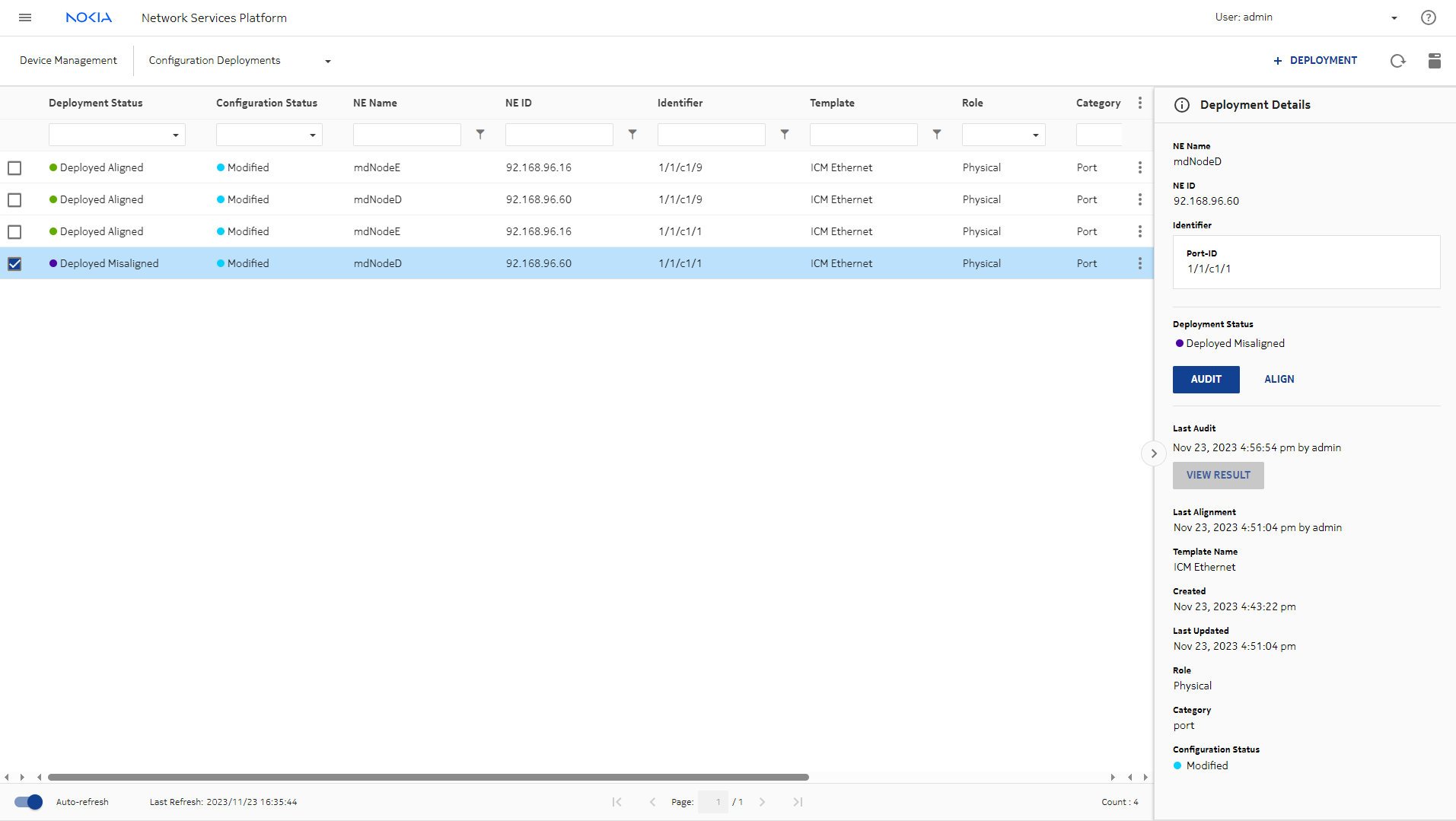Click the ALIGN button
Viewport: 1456px width, 821px height.
coord(1279,380)
